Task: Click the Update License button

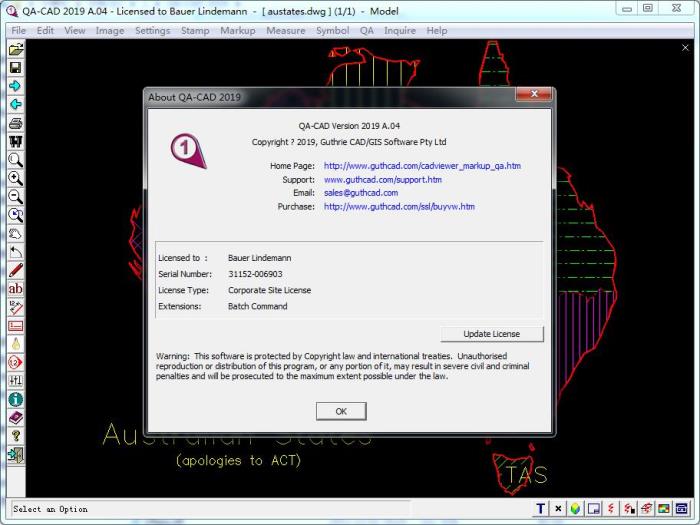Action: point(492,334)
